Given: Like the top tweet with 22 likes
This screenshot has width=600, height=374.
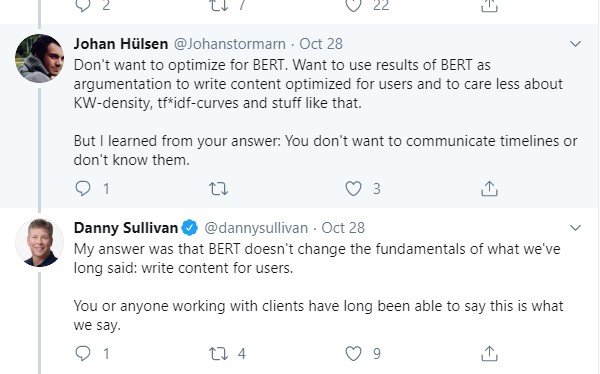Looking at the screenshot, I should (353, 5).
